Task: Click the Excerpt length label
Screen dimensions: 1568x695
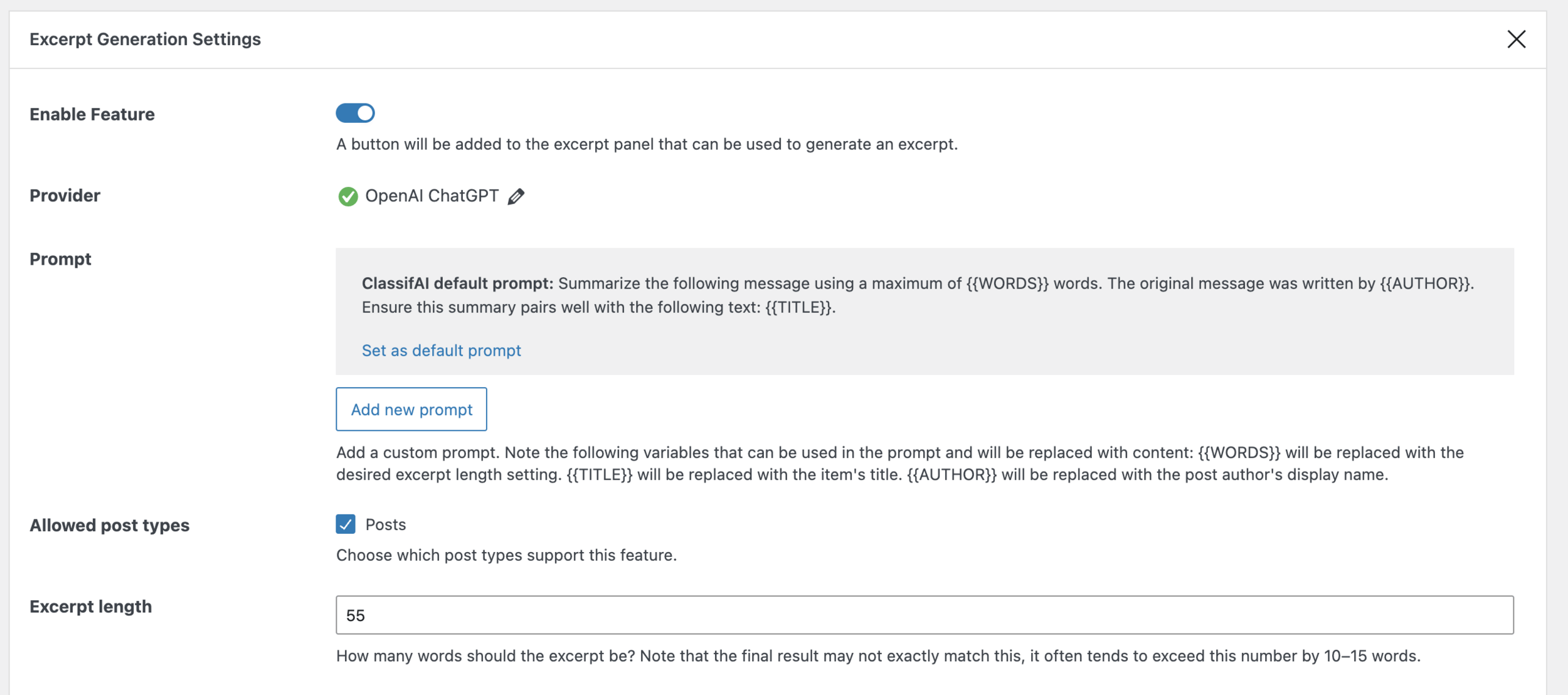Action: 91,607
